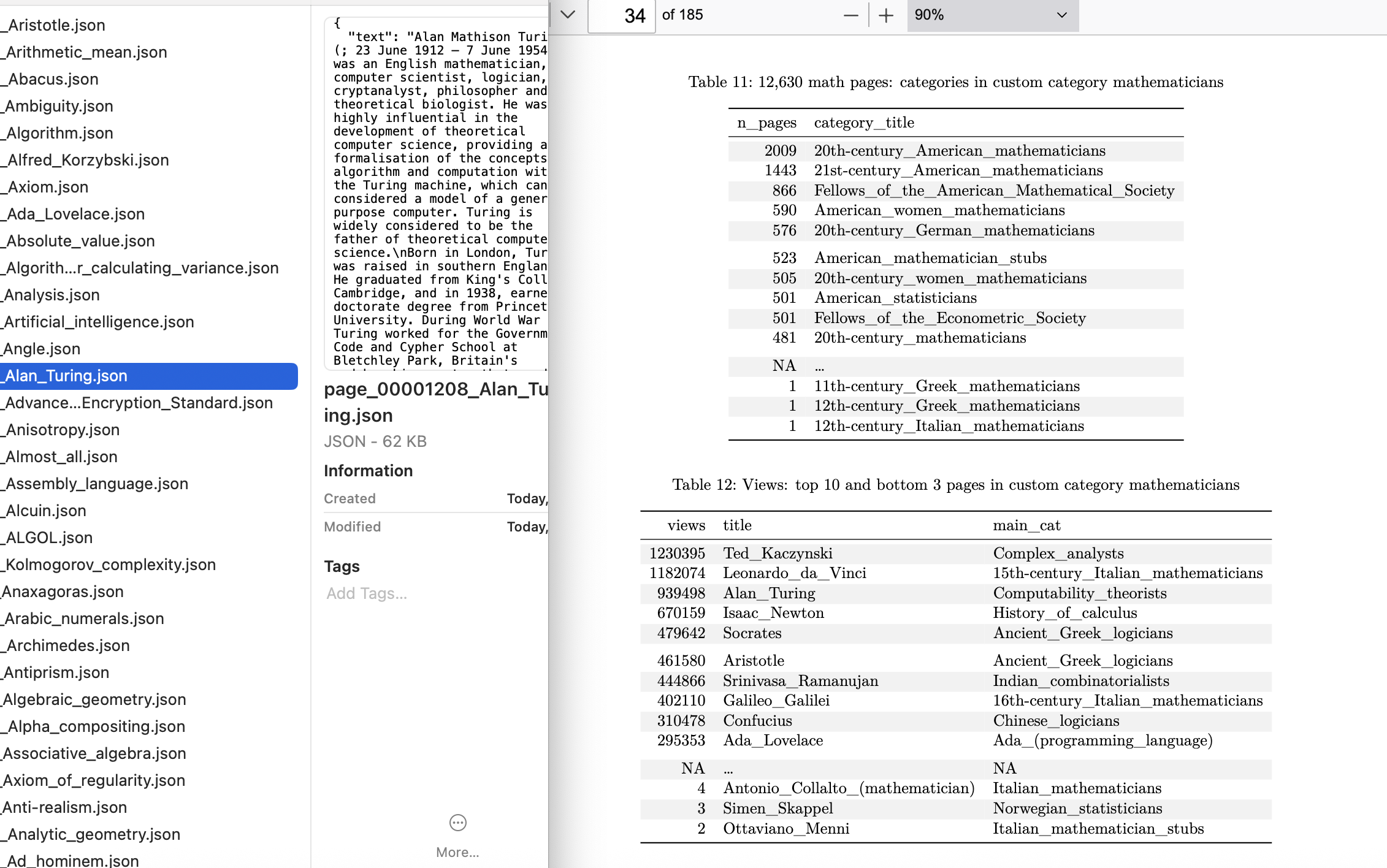The width and height of the screenshot is (1387, 868).
Task: Click the zoom in plus icon
Action: (885, 16)
